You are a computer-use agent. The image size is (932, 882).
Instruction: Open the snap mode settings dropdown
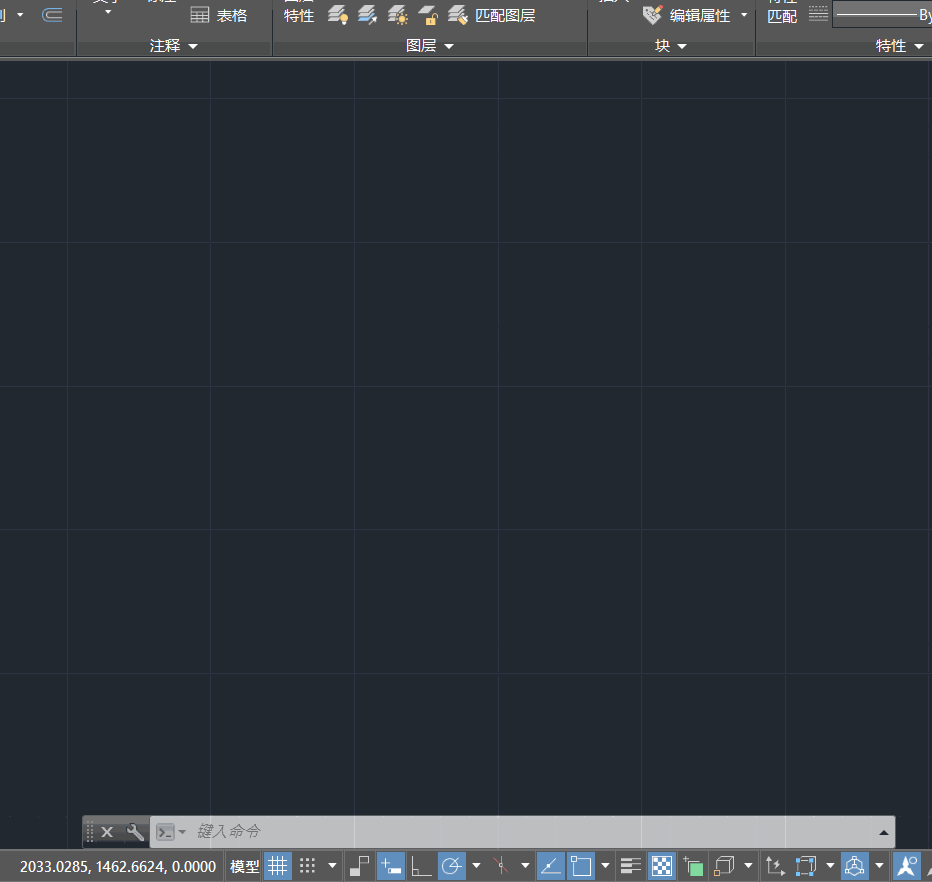[332, 866]
